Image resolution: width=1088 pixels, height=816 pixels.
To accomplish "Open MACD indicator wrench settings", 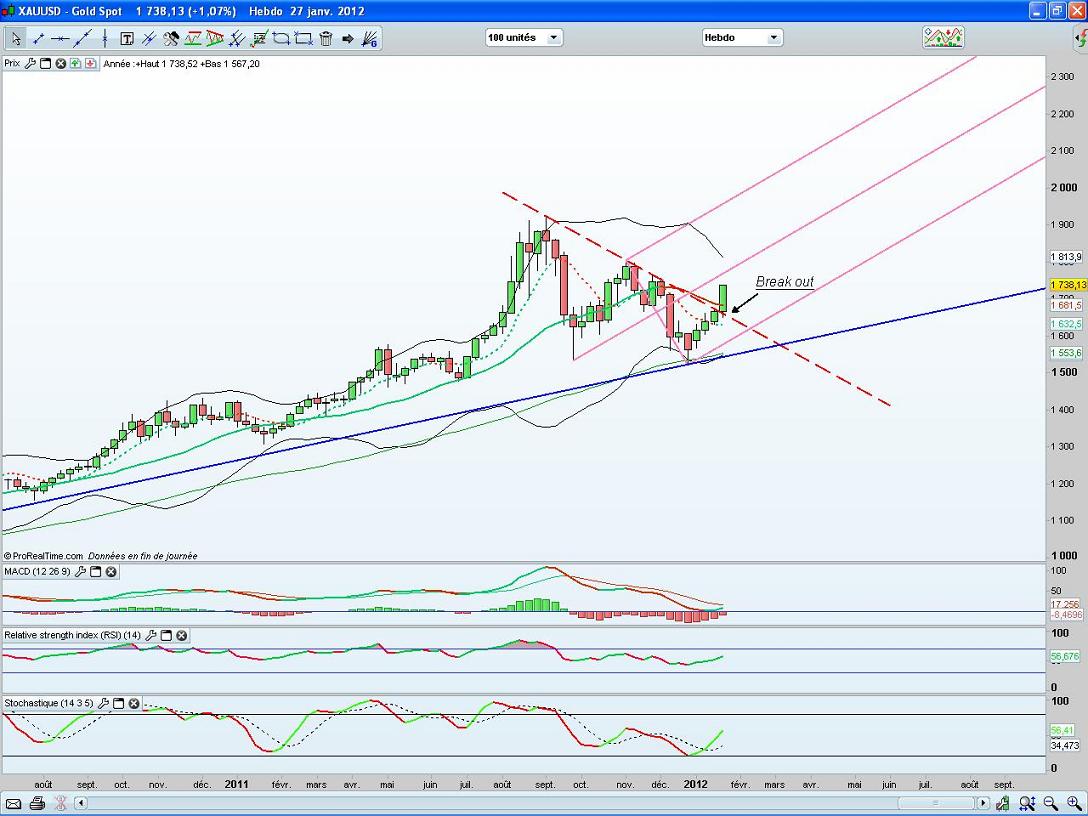I will point(80,572).
